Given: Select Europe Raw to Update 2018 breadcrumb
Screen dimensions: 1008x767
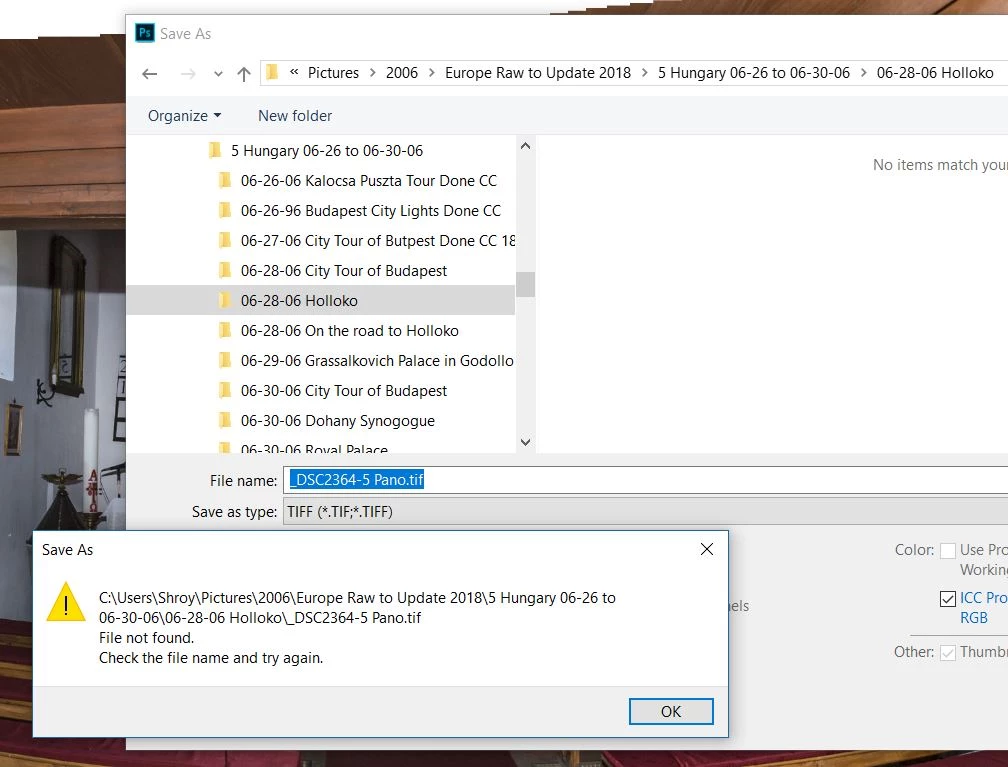Looking at the screenshot, I should pos(537,73).
